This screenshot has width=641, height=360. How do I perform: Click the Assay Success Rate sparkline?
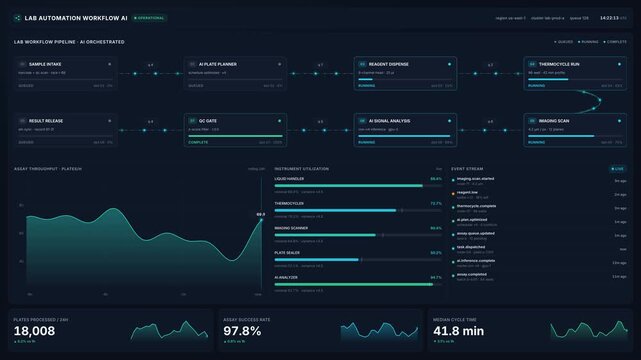point(379,331)
